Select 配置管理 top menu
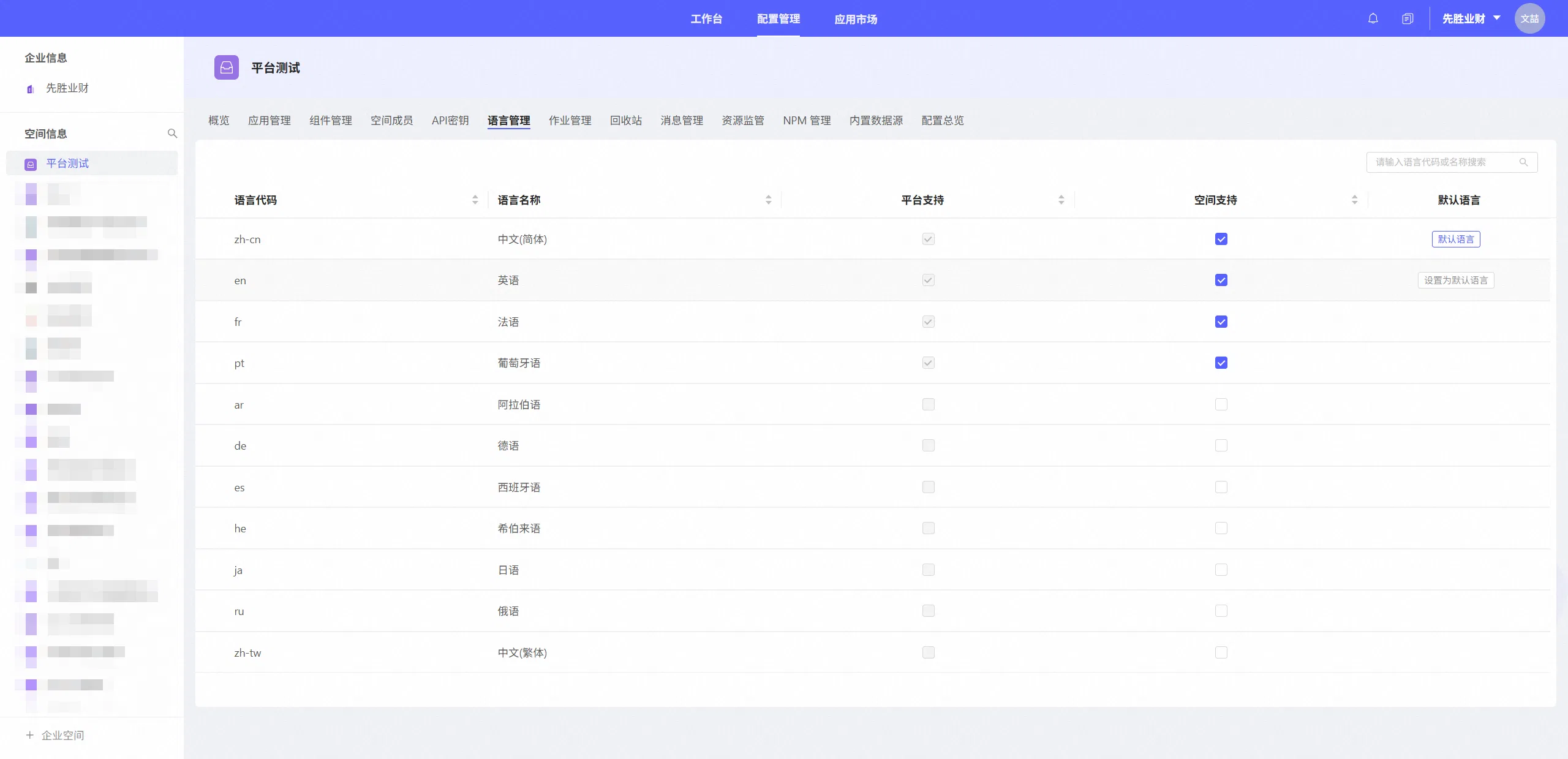 pyautogui.click(x=778, y=19)
